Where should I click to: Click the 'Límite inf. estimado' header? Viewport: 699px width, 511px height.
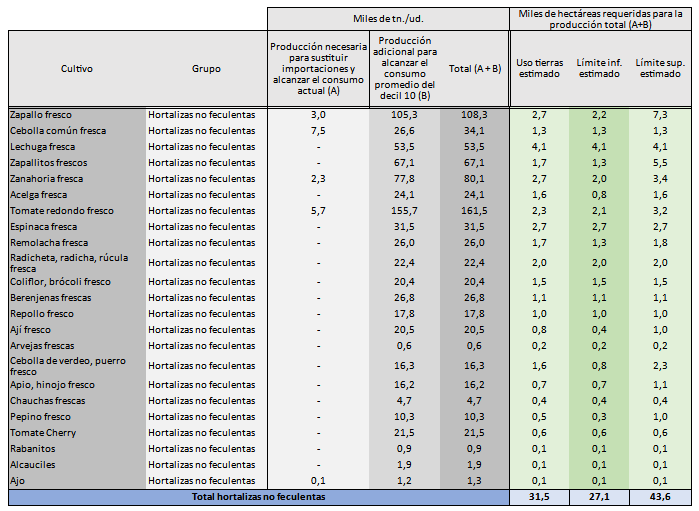[599, 68]
